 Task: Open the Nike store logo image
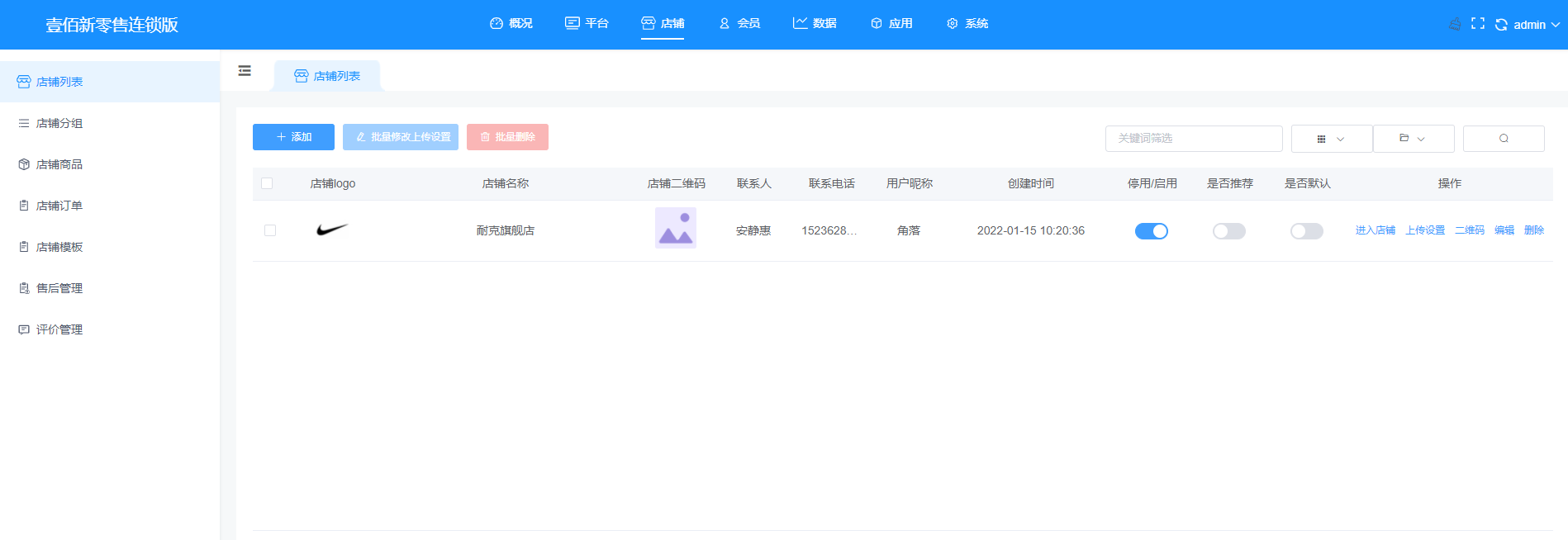[333, 230]
